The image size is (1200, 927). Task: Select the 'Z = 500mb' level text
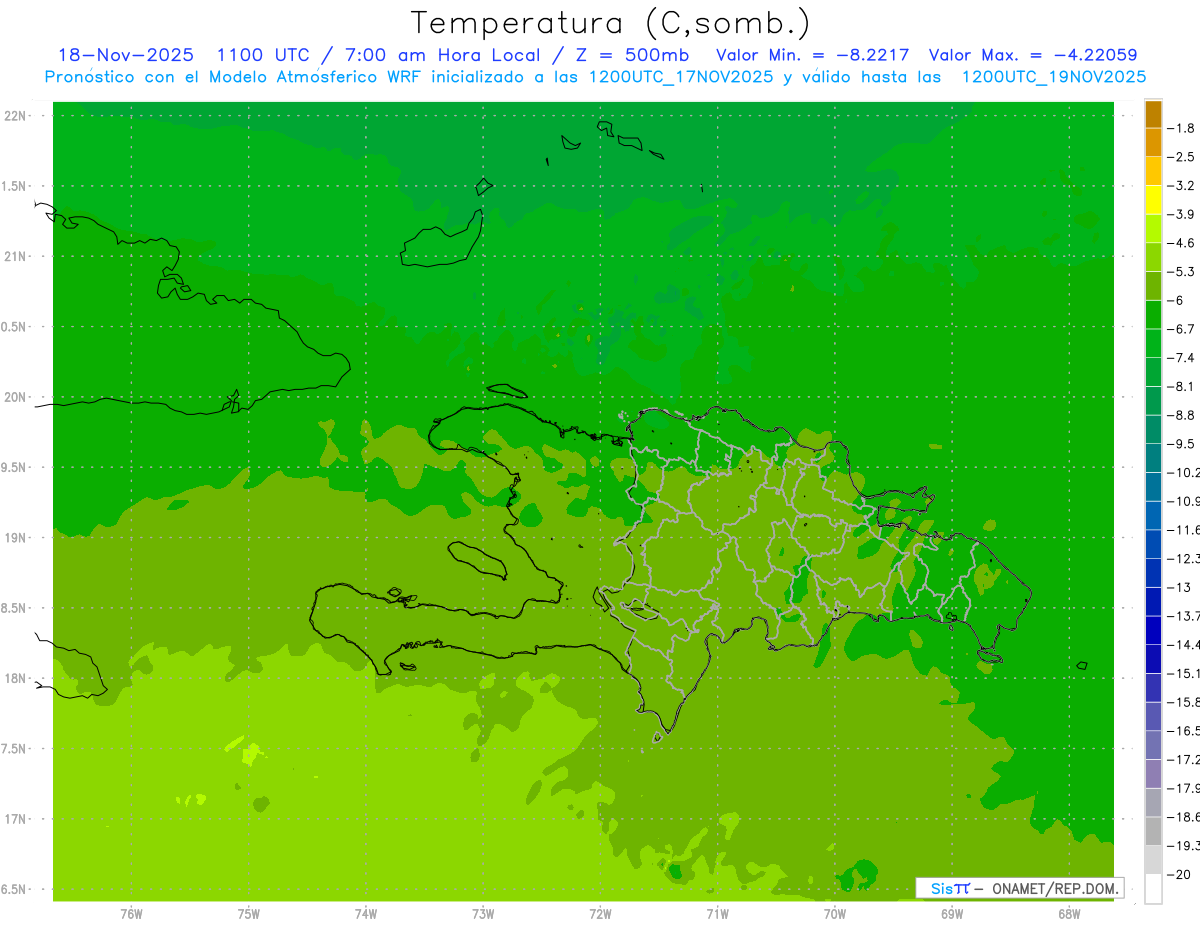coord(631,55)
